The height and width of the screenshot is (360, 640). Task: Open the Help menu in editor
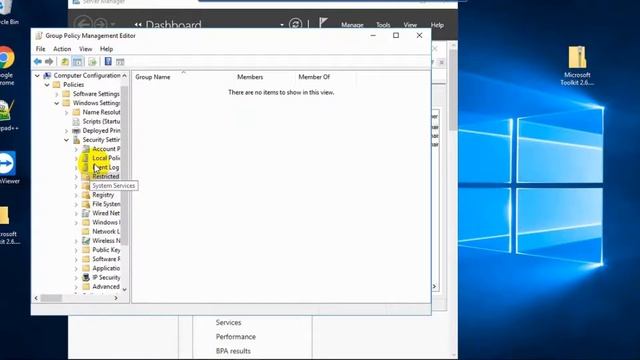coord(106,49)
